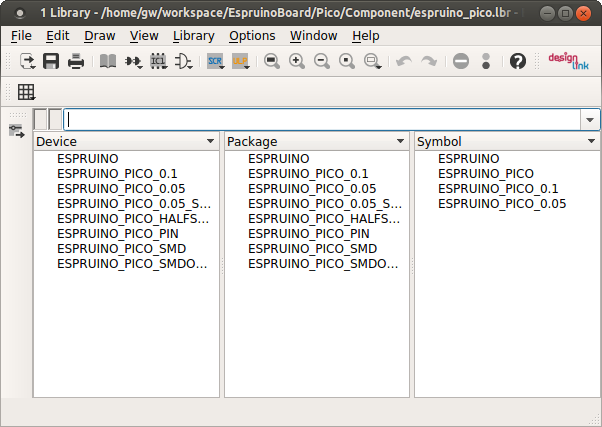Click the sidebar layer settings icon

[17, 131]
